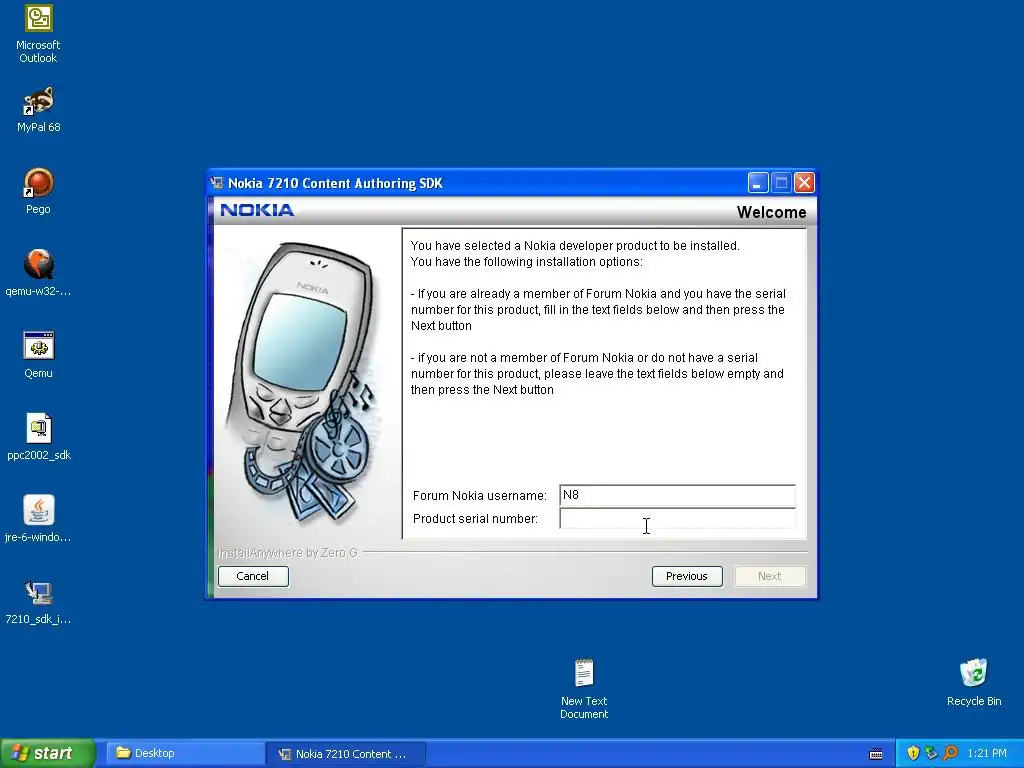The image size is (1024, 768).
Task: Click the Cancel button in the installer
Action: [253, 576]
